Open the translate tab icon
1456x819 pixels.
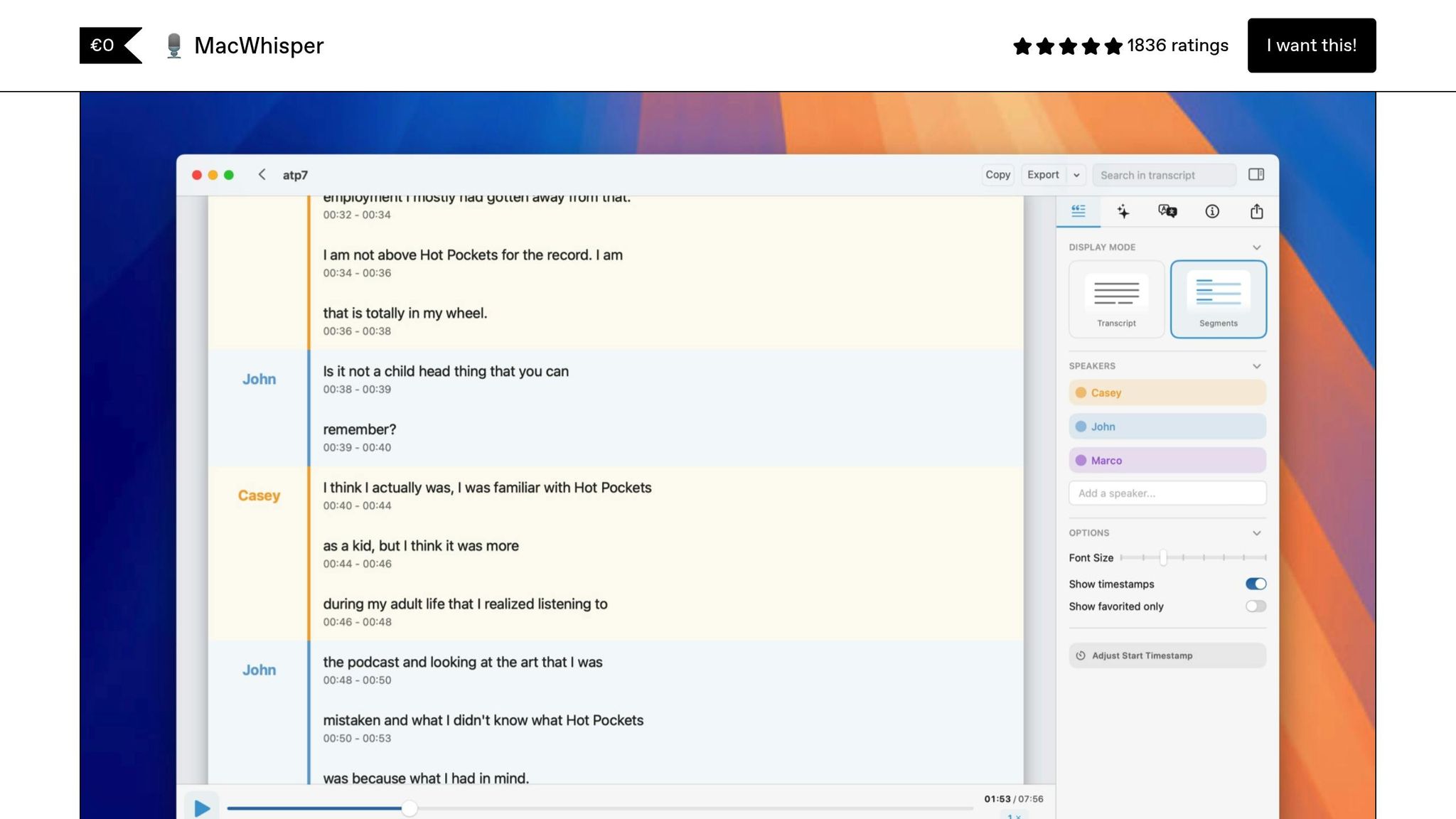click(1167, 211)
